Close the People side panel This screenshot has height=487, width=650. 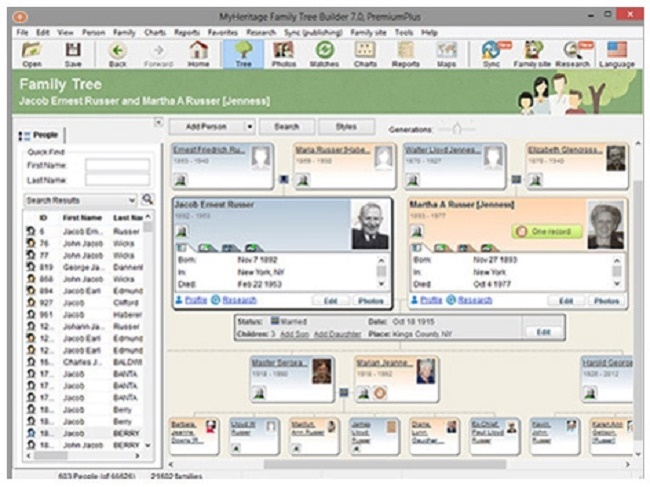point(158,123)
